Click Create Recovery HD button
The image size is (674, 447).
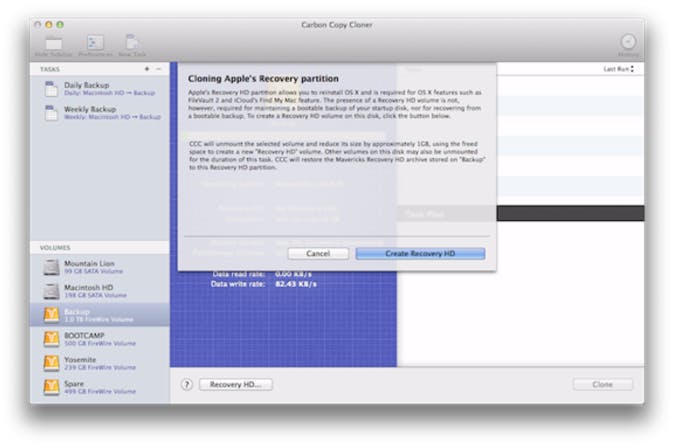pos(420,254)
